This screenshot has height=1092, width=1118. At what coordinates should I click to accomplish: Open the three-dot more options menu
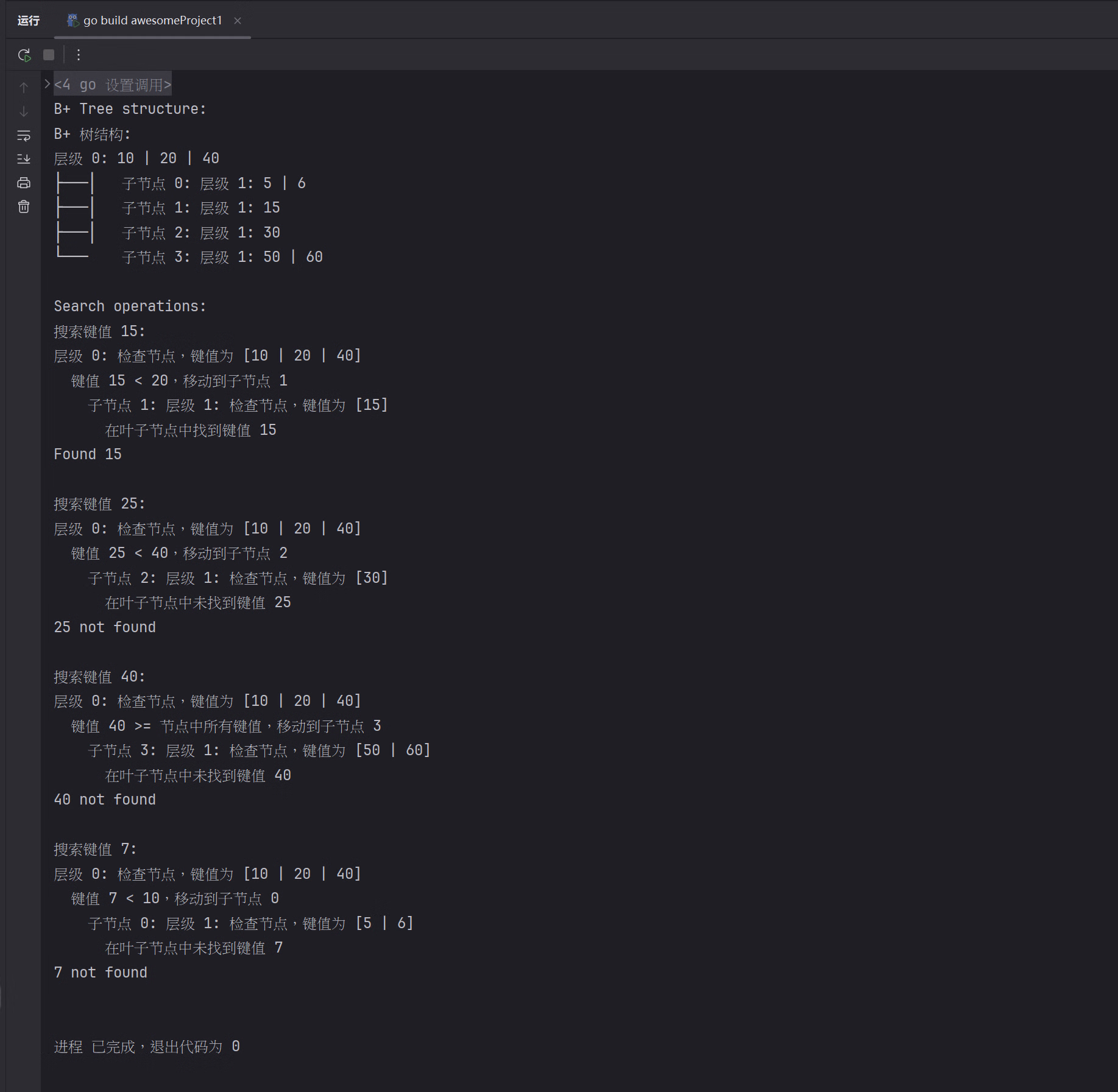79,55
